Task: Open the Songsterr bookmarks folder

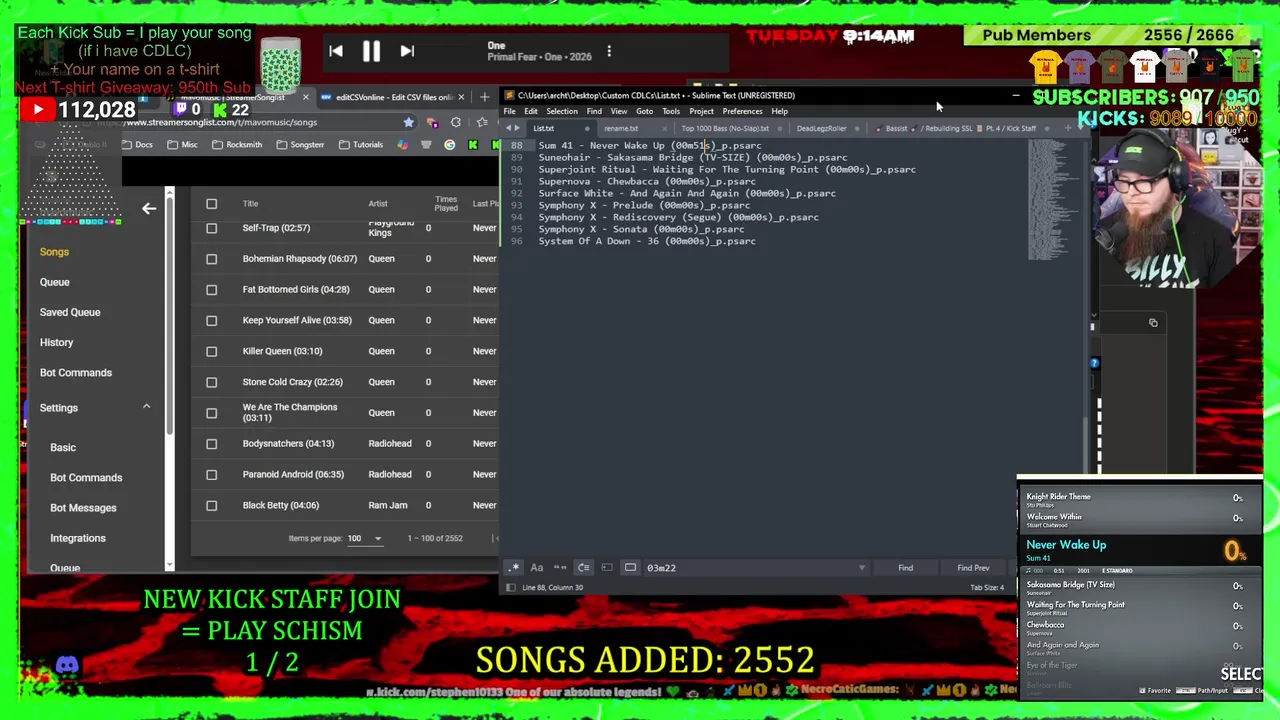Action: point(300,145)
